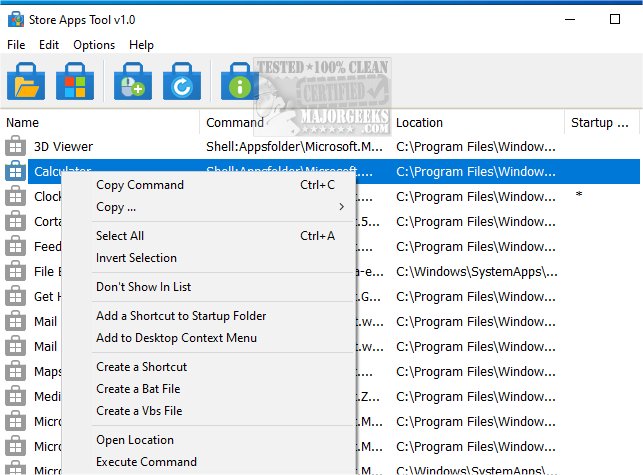Open the File menu
The width and height of the screenshot is (643, 475).
(x=16, y=45)
